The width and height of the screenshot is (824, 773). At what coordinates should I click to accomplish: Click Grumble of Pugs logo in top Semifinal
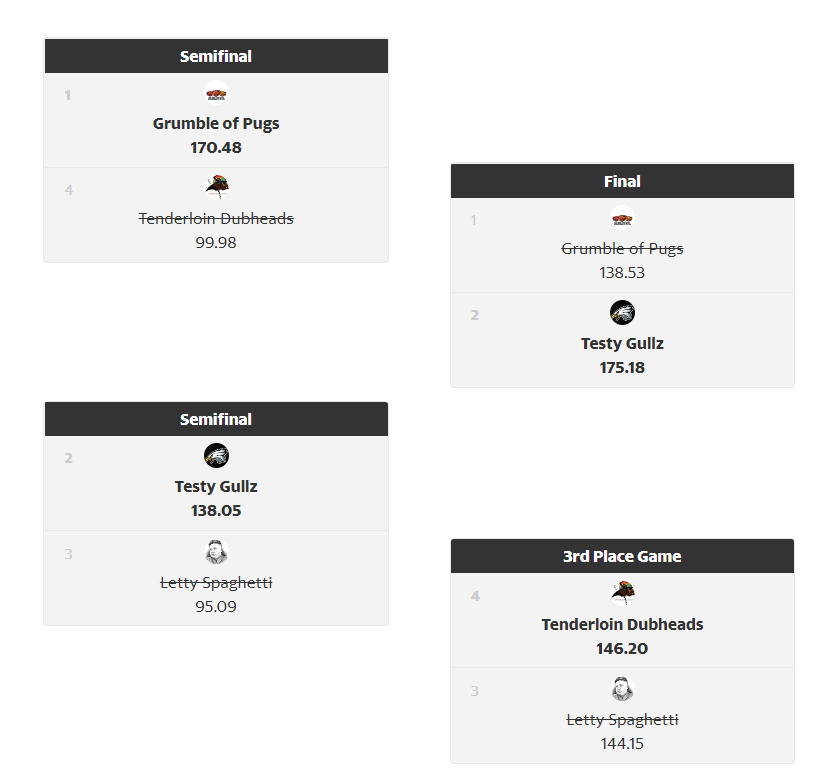216,93
